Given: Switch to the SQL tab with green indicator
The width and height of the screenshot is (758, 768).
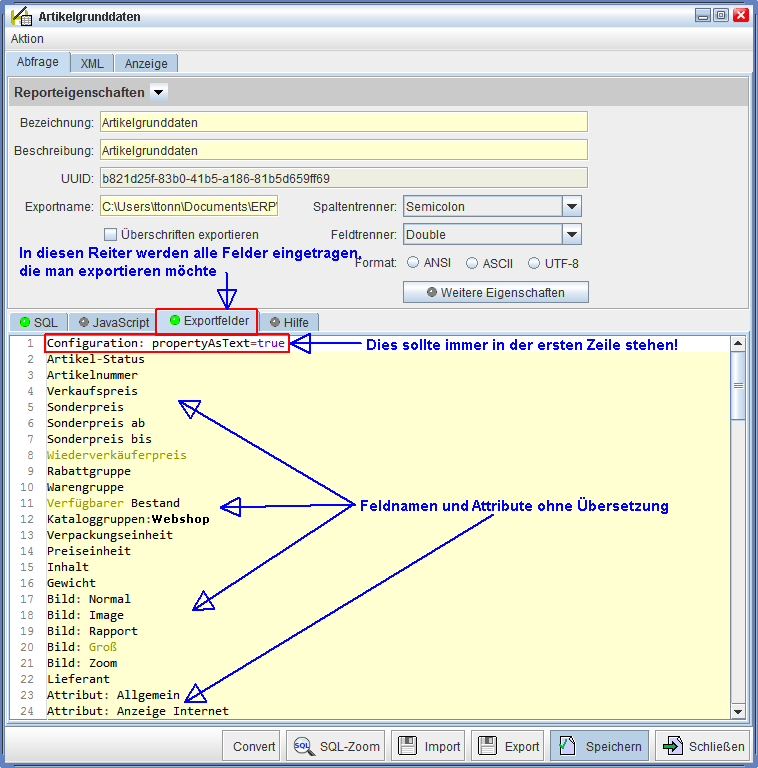Looking at the screenshot, I should click(38, 322).
